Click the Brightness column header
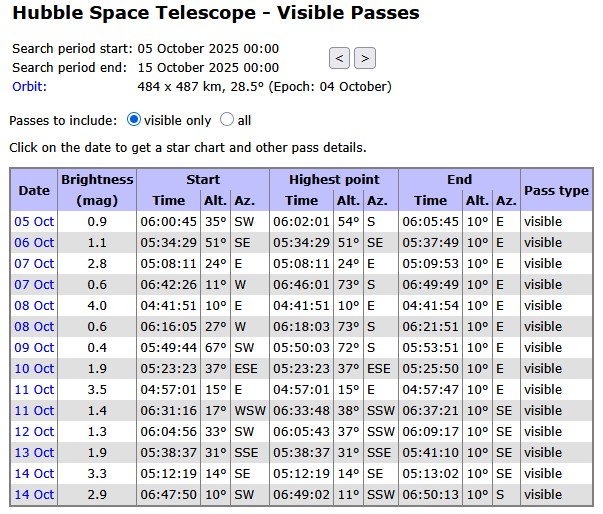The image size is (603, 514). pos(97,180)
